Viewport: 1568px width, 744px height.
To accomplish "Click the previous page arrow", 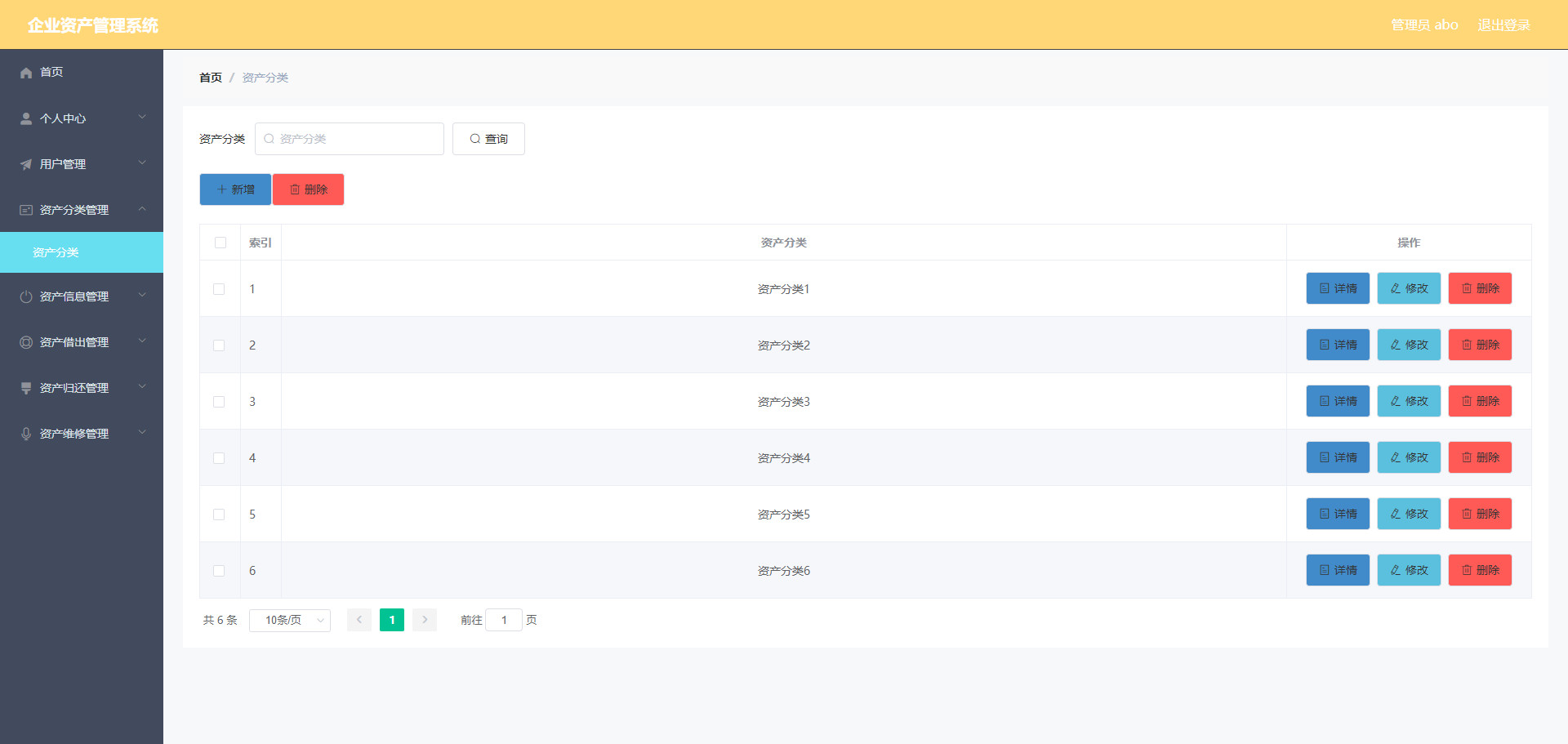I will point(359,620).
